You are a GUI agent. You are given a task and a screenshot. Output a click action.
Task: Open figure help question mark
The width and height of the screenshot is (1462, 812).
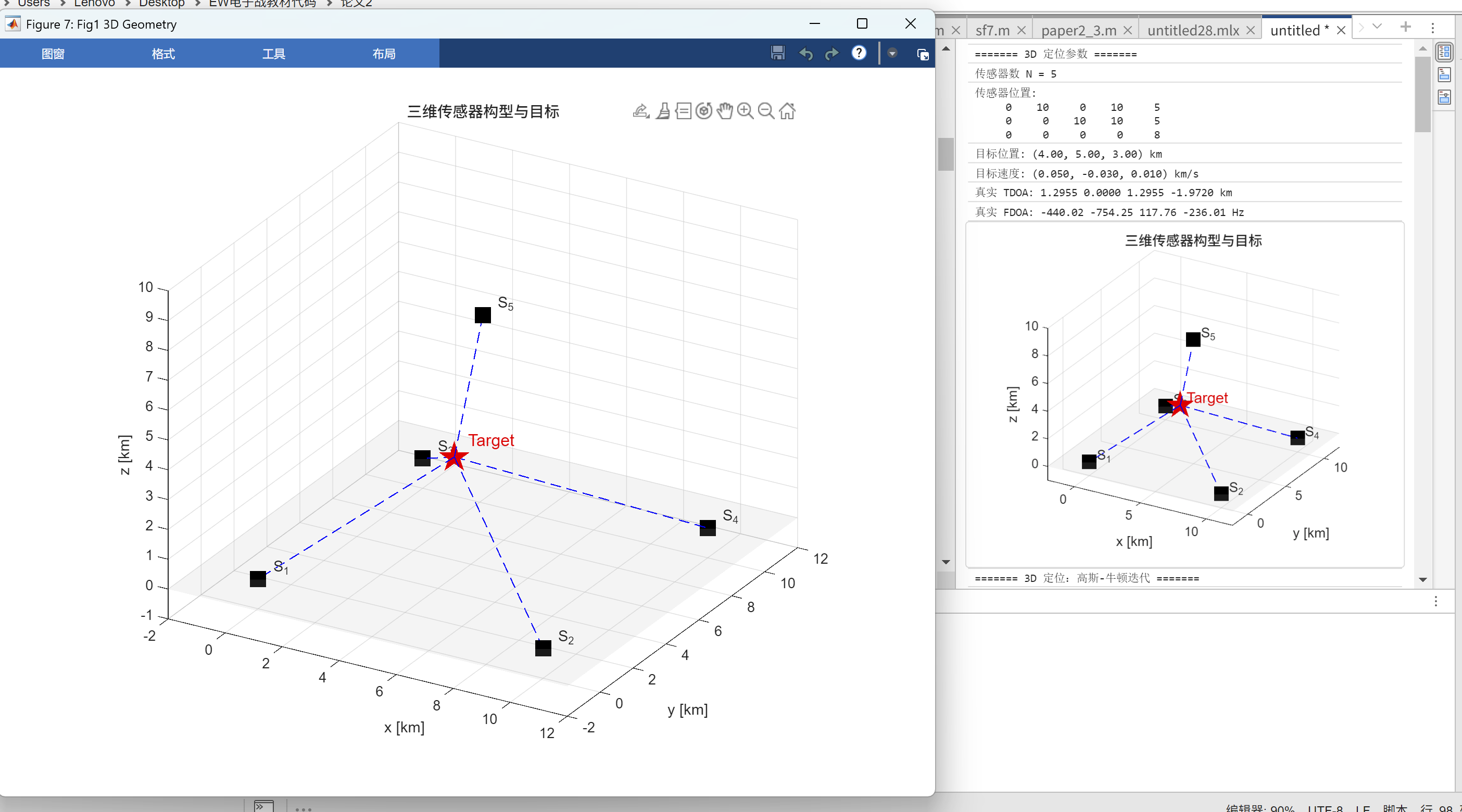[859, 53]
